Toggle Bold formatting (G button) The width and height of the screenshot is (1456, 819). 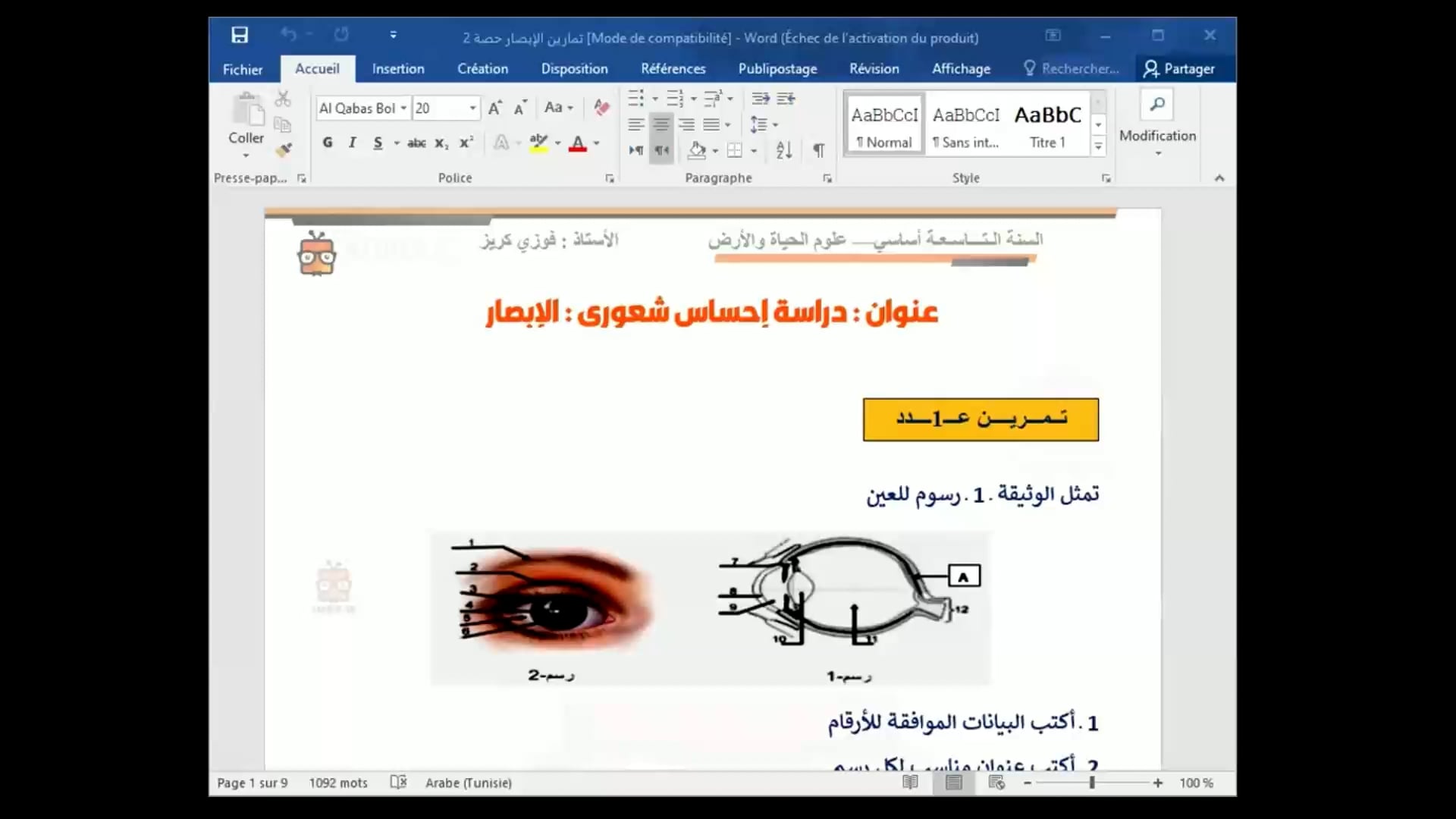click(x=328, y=143)
